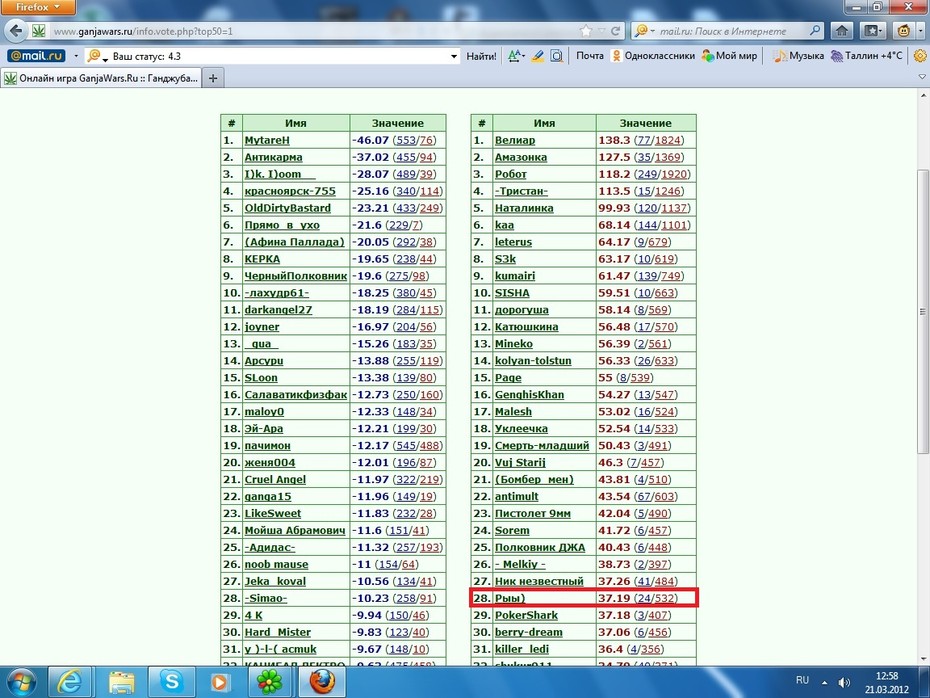Click the monkey face add-on icon

[x=904, y=31]
